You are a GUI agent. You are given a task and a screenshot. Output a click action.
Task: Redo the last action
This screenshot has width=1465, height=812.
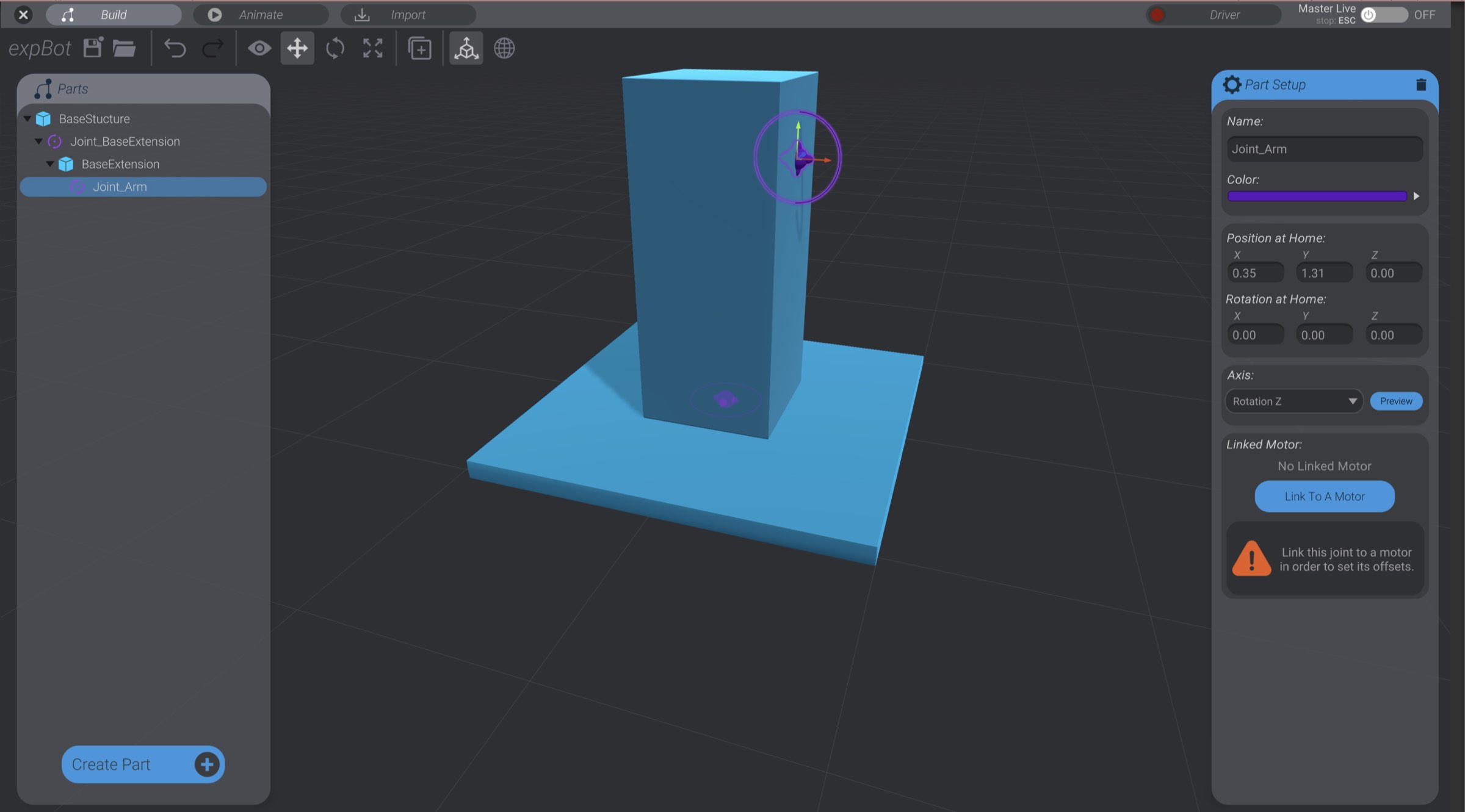pyautogui.click(x=212, y=48)
